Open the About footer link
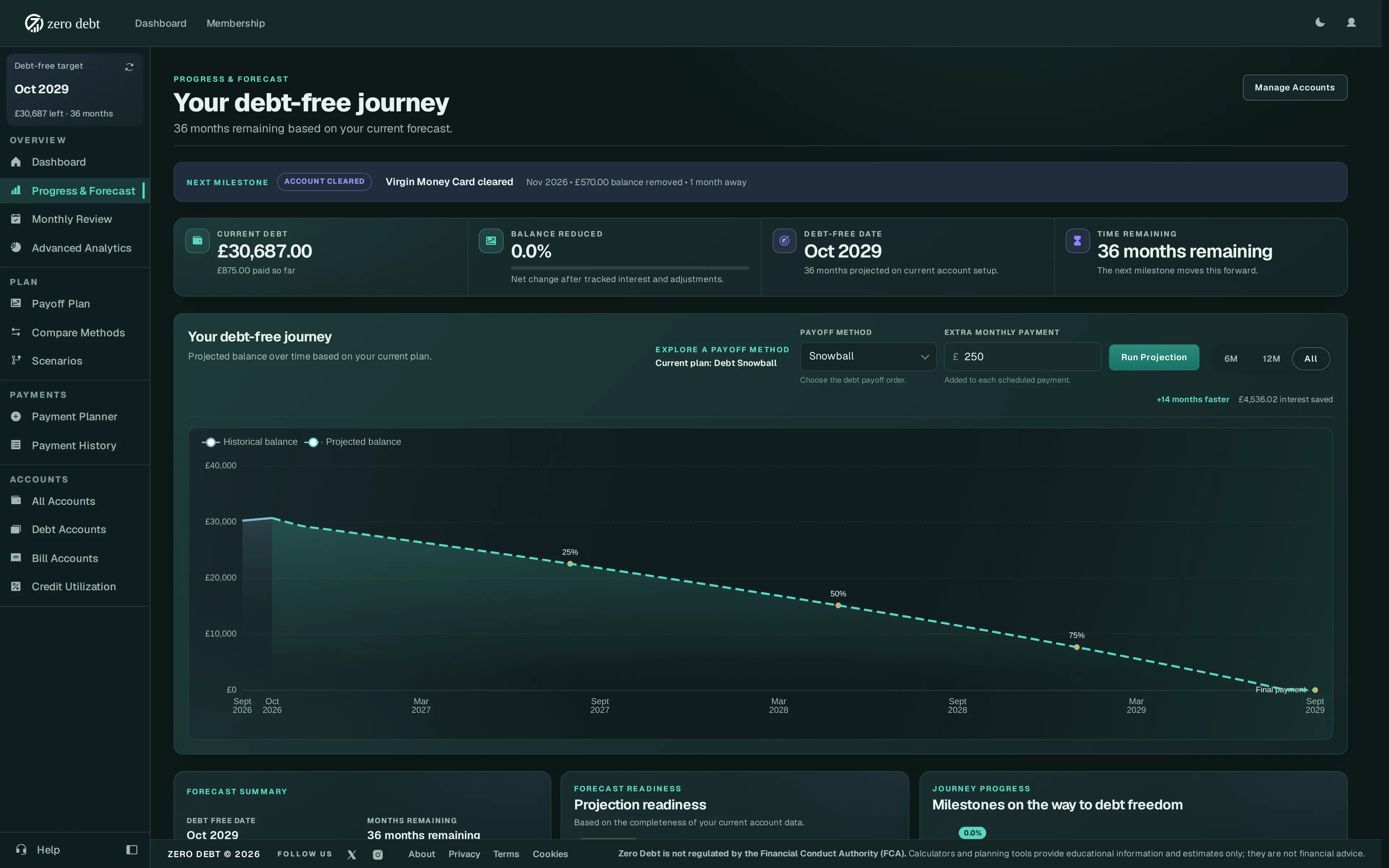Viewport: 1389px width, 868px height. [x=421, y=854]
